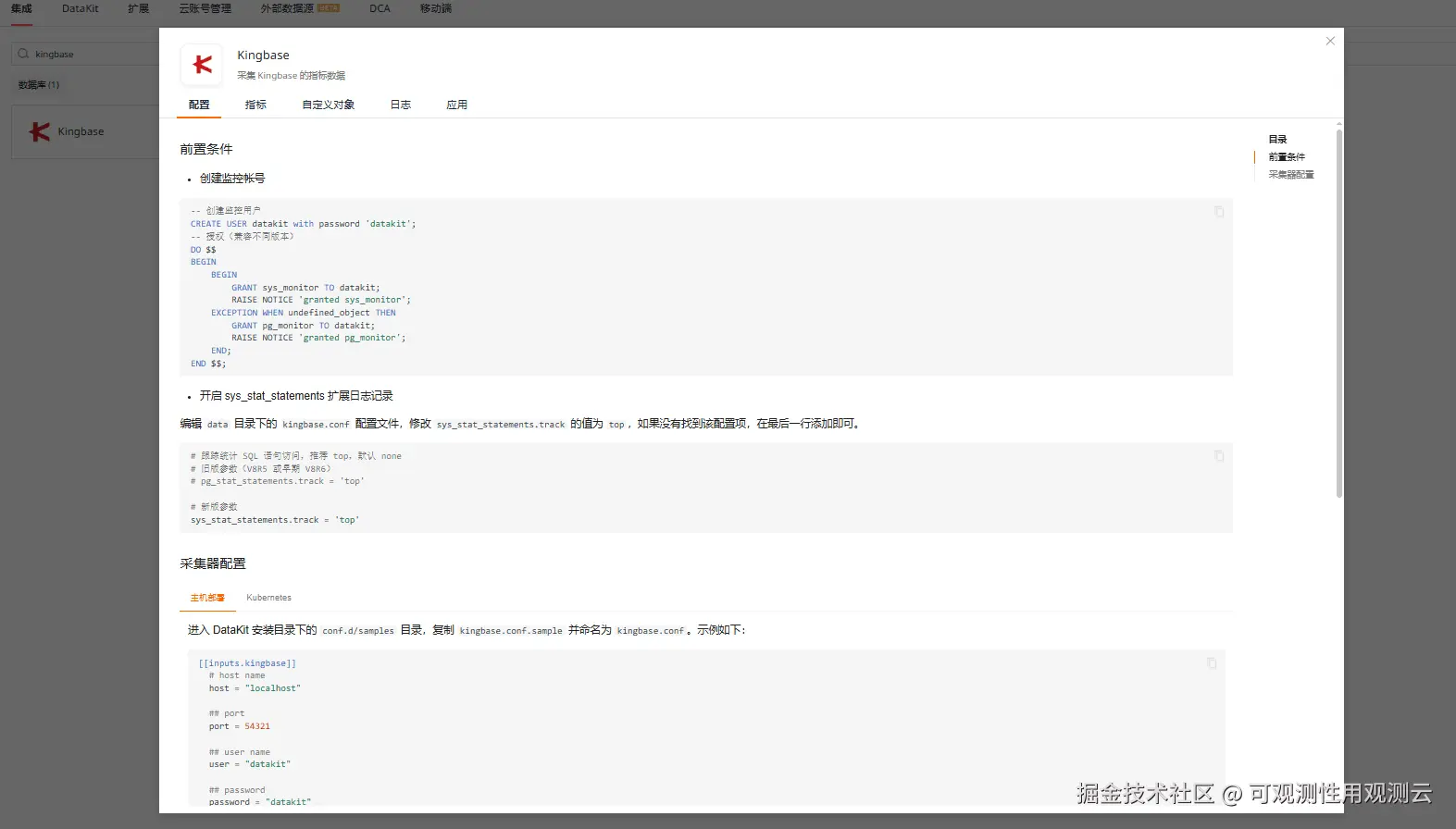Click the 数据库 (1) category label
Image resolution: width=1456 pixels, height=829 pixels.
coord(39,85)
